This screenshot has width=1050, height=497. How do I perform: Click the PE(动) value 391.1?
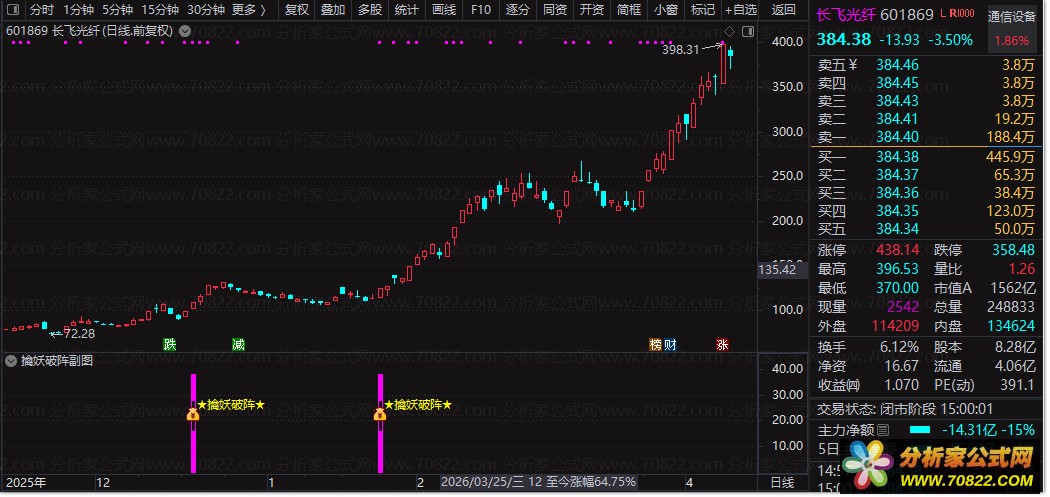pos(1016,385)
